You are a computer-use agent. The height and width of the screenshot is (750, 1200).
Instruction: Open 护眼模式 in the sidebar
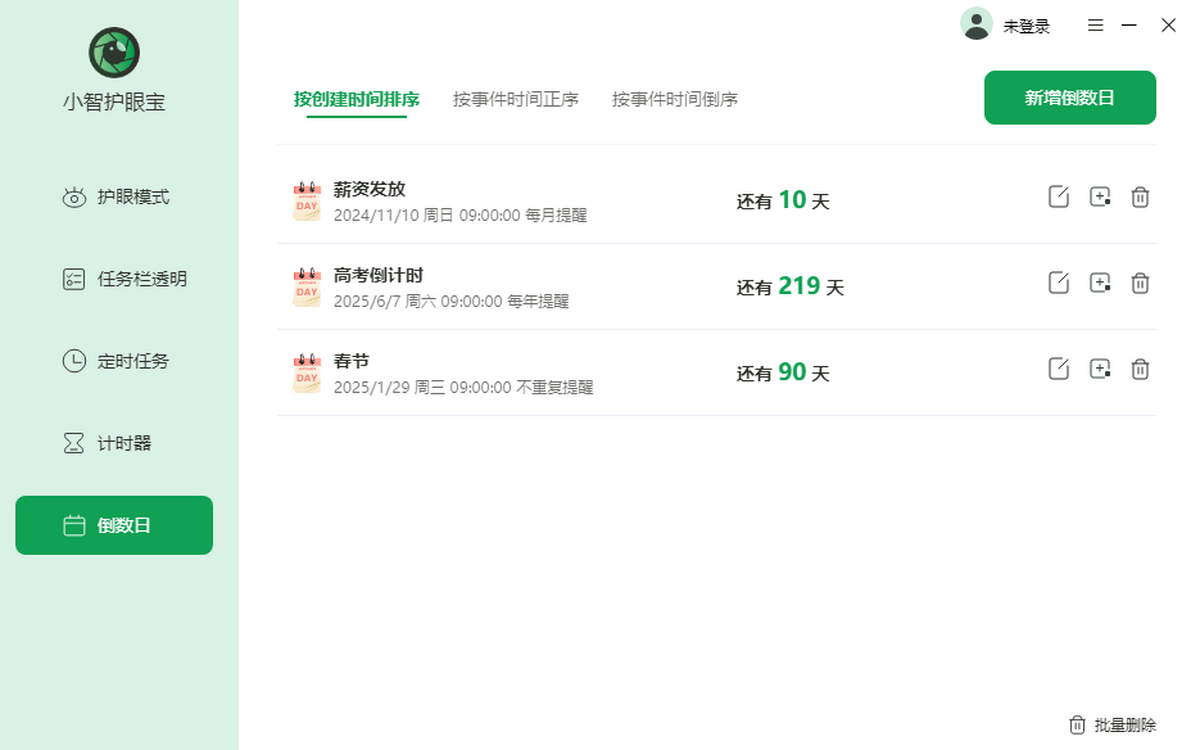[116, 197]
